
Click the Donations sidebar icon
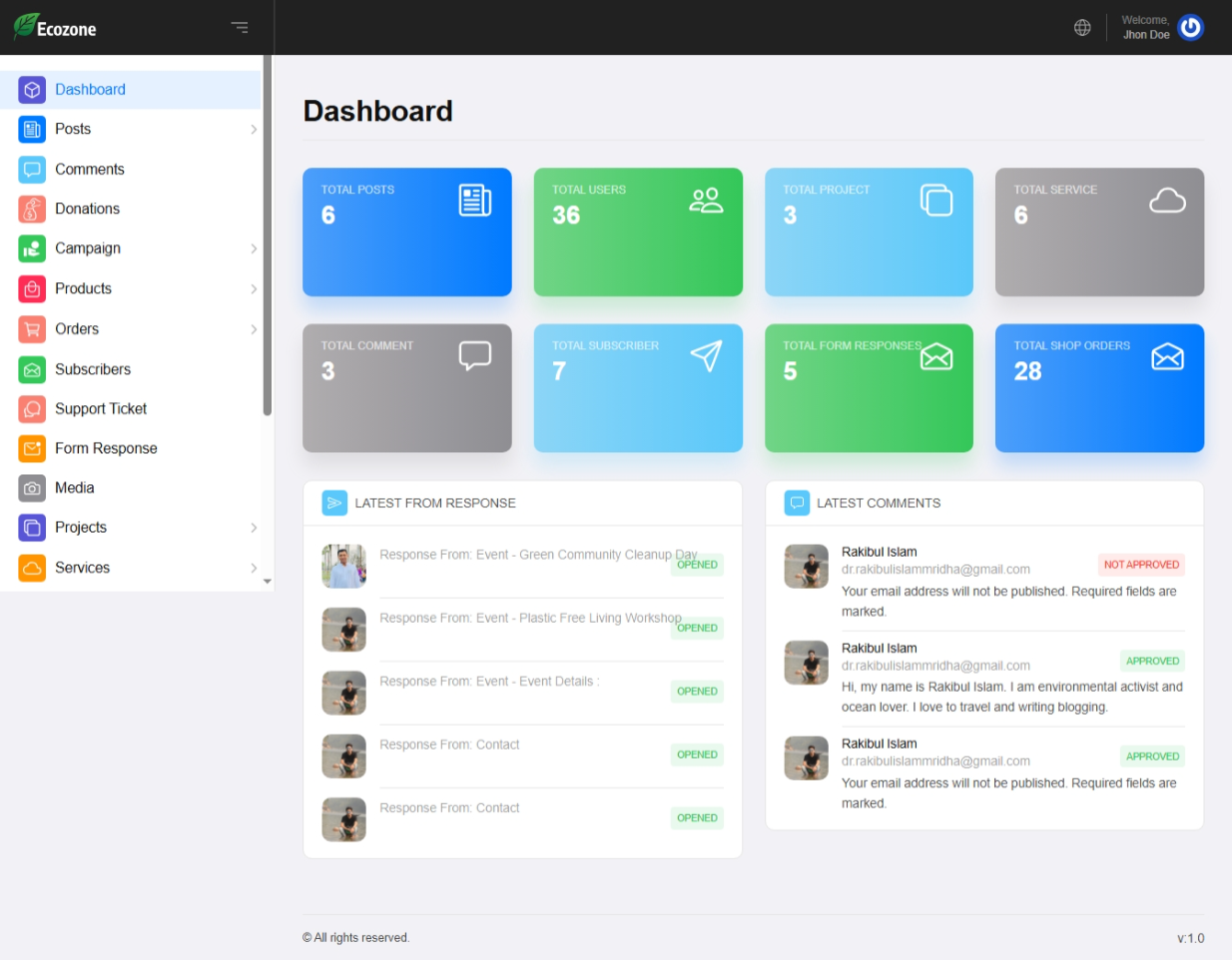[32, 209]
